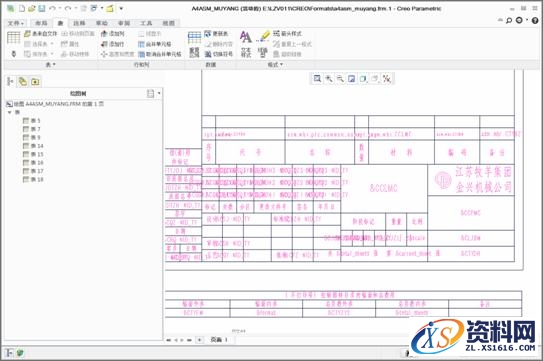Screen dimensions: 543x361
Task: Click Arrow Style (箭头样式) button
Action: pos(287,34)
